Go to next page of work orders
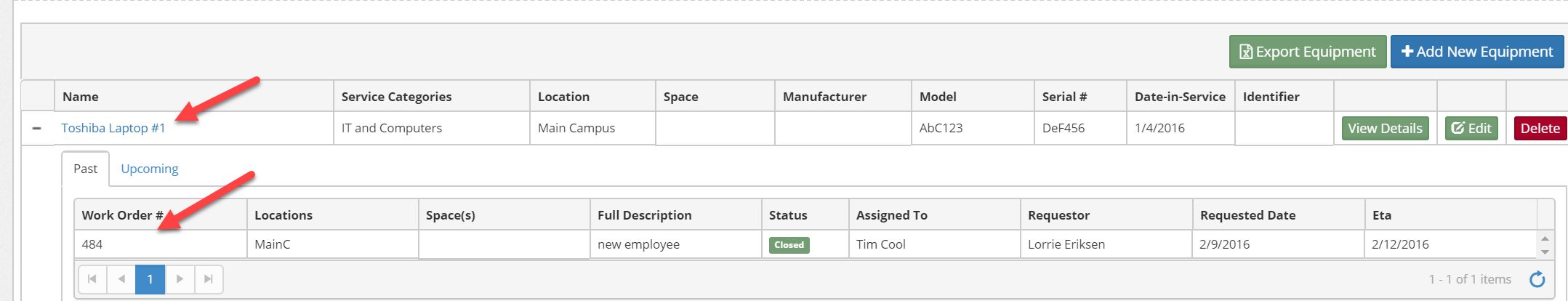 tap(180, 279)
